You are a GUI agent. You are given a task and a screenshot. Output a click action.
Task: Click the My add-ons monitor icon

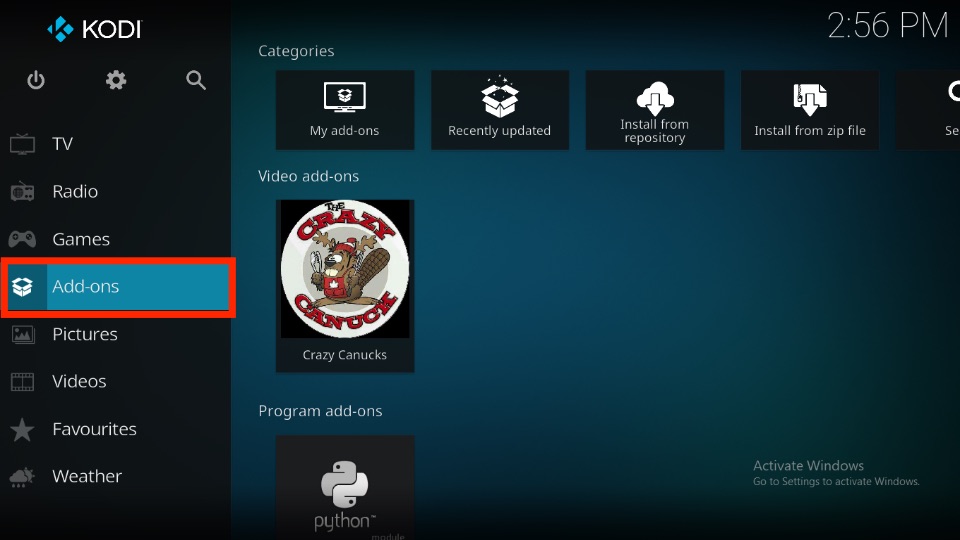[x=345, y=97]
